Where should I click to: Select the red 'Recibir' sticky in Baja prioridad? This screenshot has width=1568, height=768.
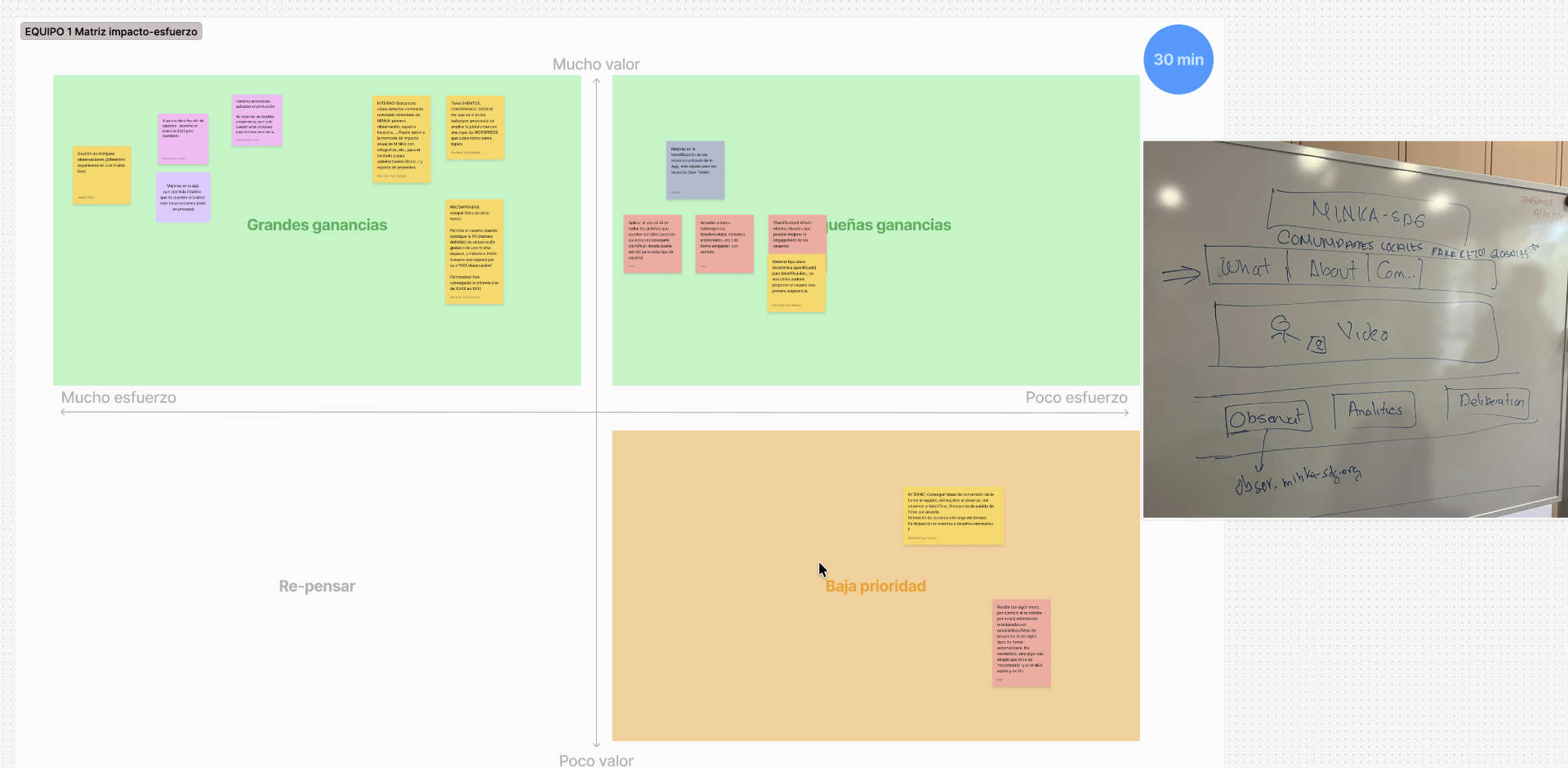tap(1021, 643)
